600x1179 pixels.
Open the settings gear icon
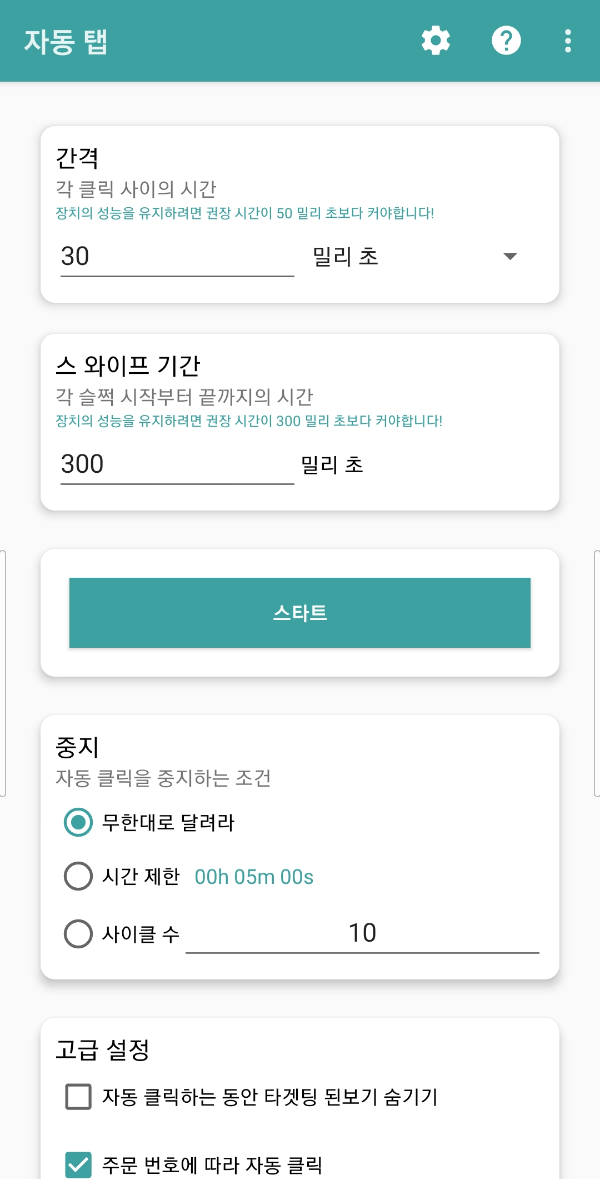pyautogui.click(x=435, y=40)
